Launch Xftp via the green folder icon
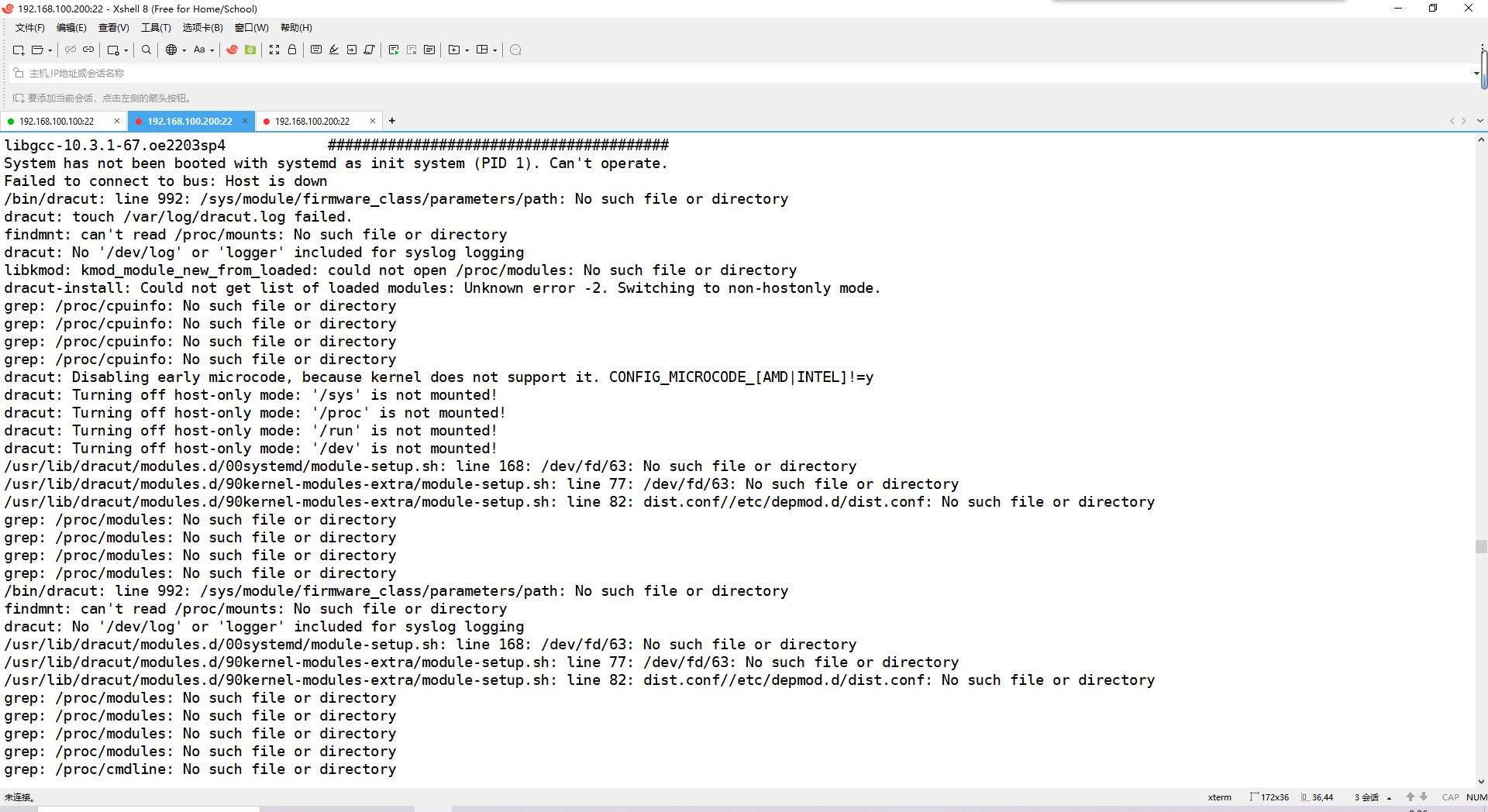The image size is (1488, 812). point(250,50)
